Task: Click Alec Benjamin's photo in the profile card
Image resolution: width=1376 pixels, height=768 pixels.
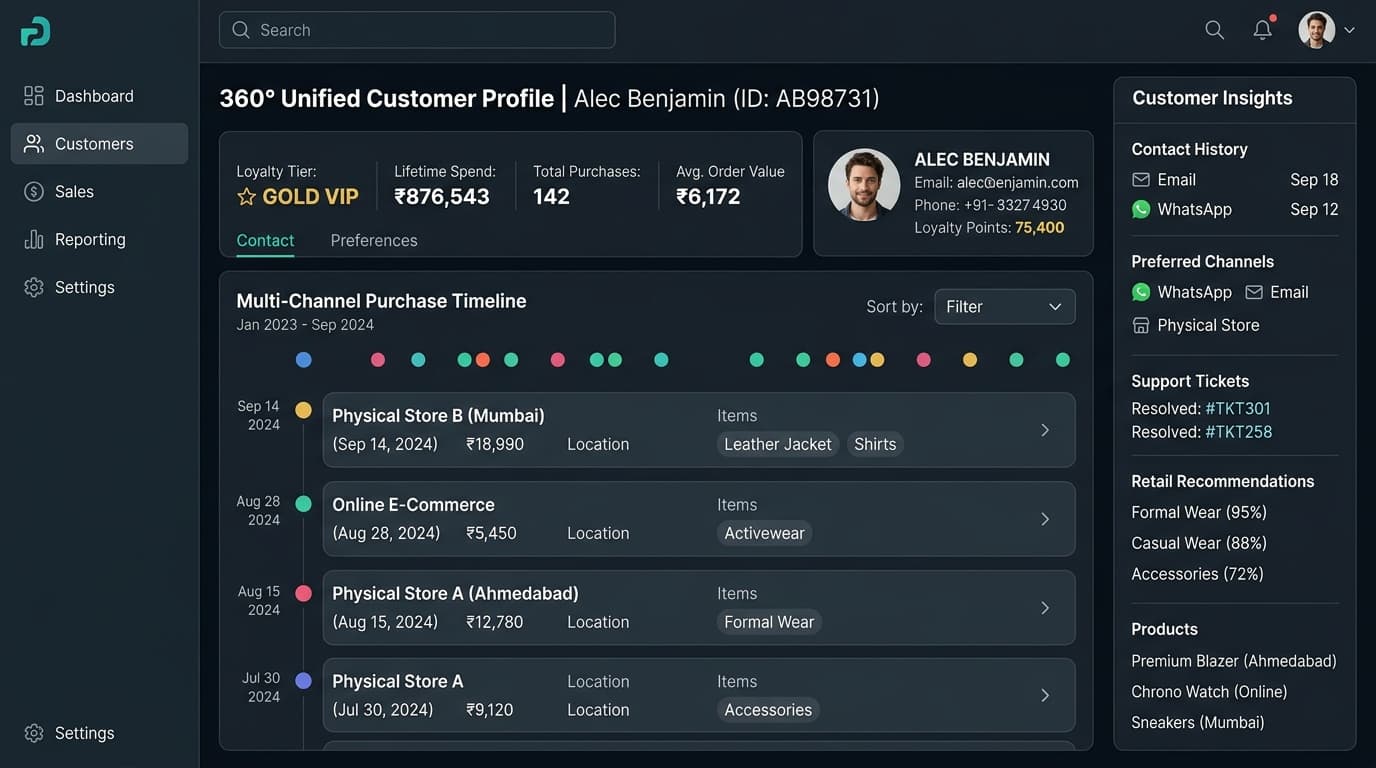Action: pos(864,185)
